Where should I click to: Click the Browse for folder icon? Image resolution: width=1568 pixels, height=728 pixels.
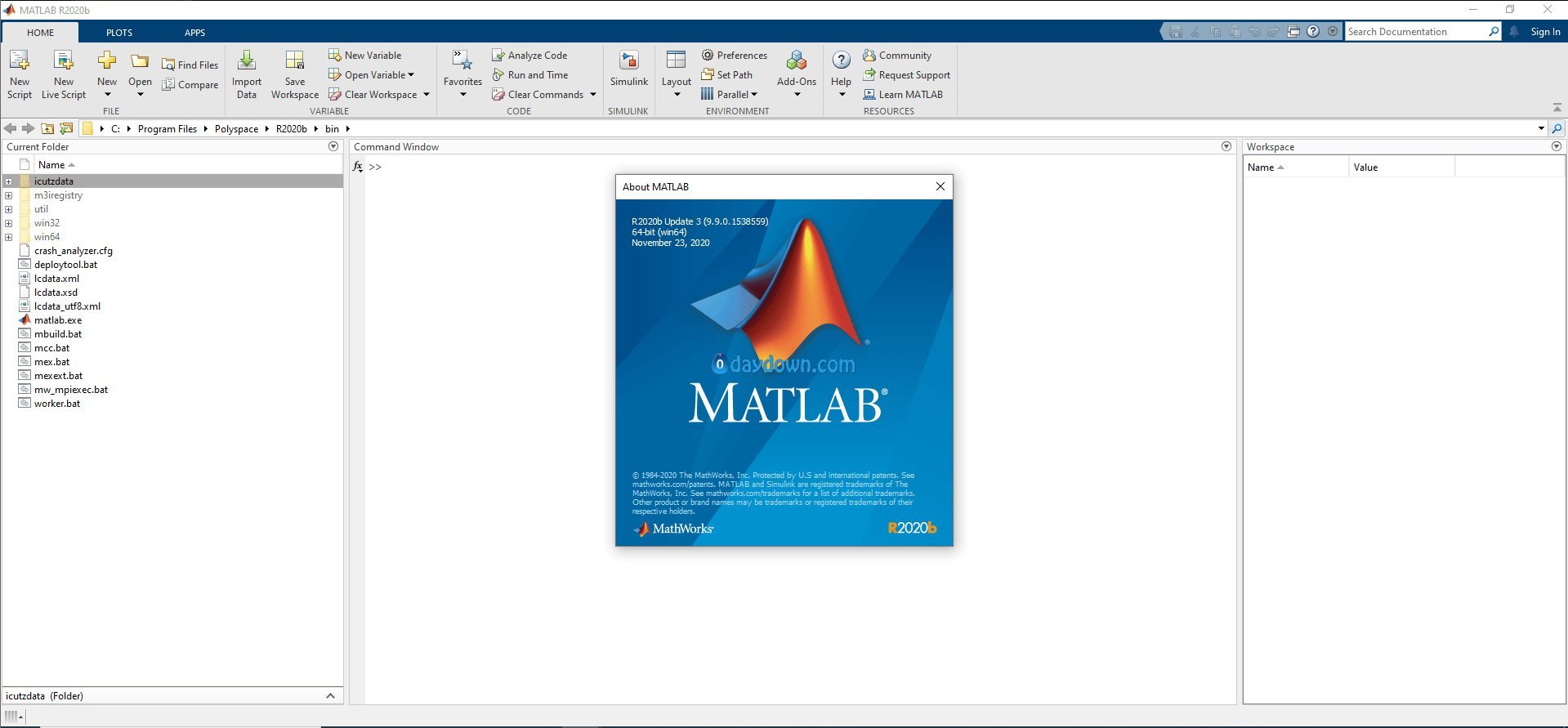(66, 128)
